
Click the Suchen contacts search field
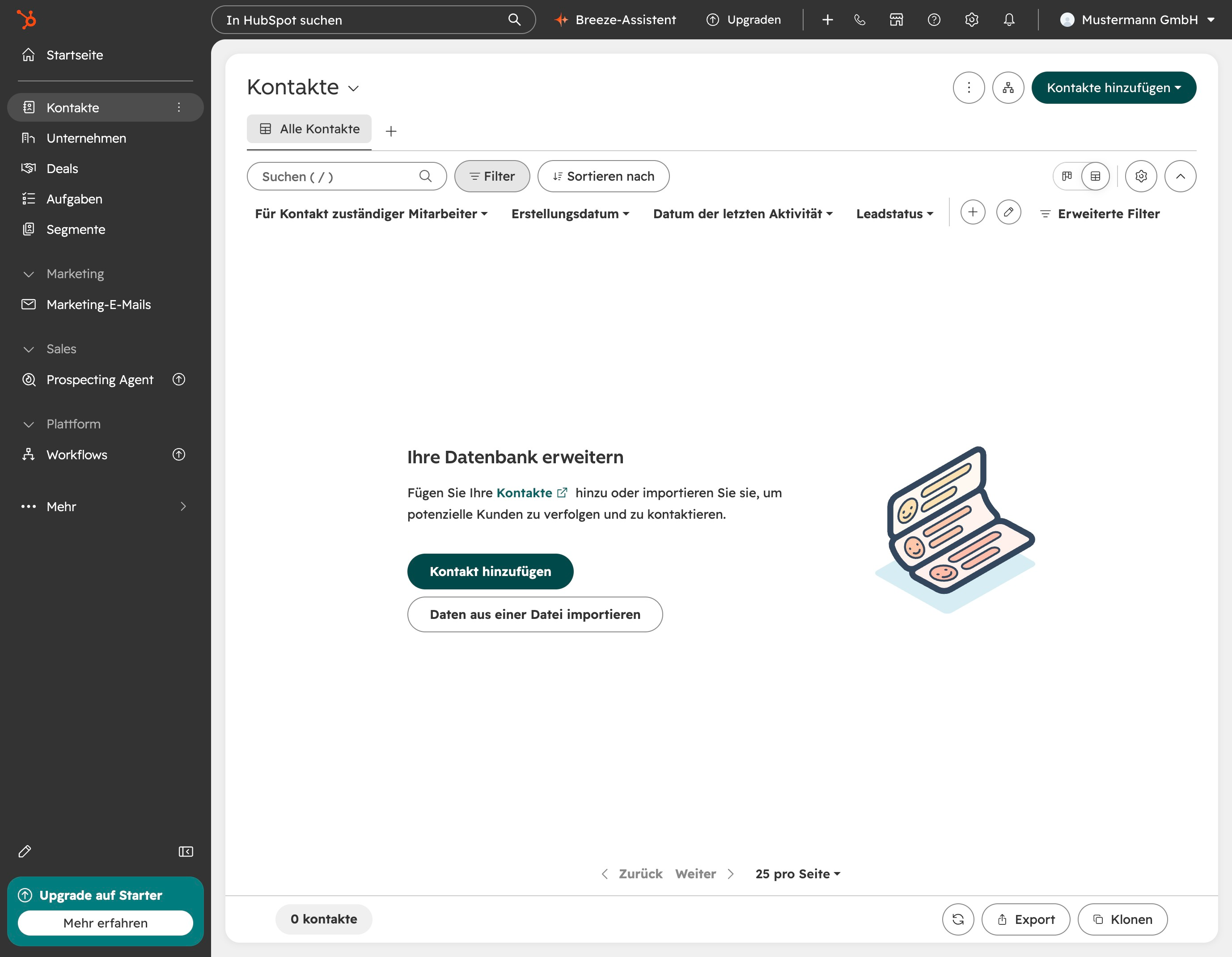click(347, 176)
